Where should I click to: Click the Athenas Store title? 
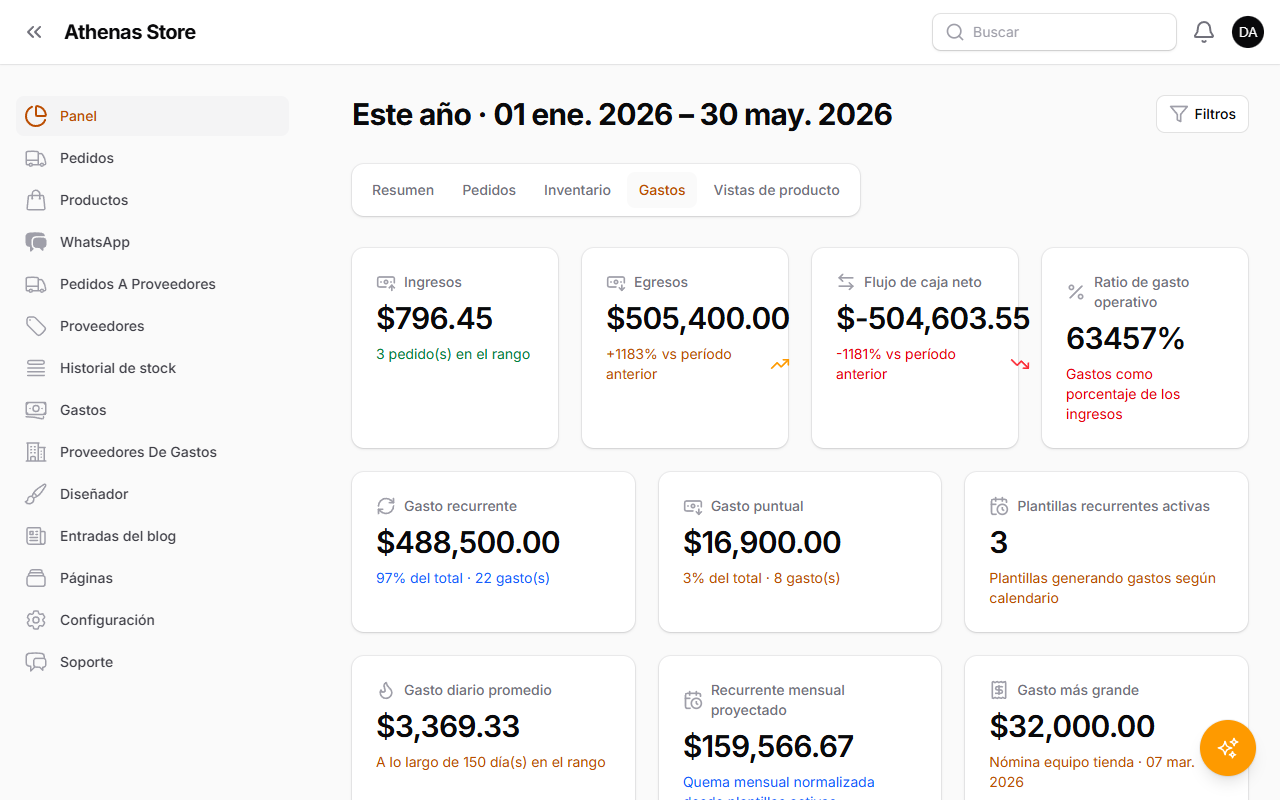coord(130,32)
